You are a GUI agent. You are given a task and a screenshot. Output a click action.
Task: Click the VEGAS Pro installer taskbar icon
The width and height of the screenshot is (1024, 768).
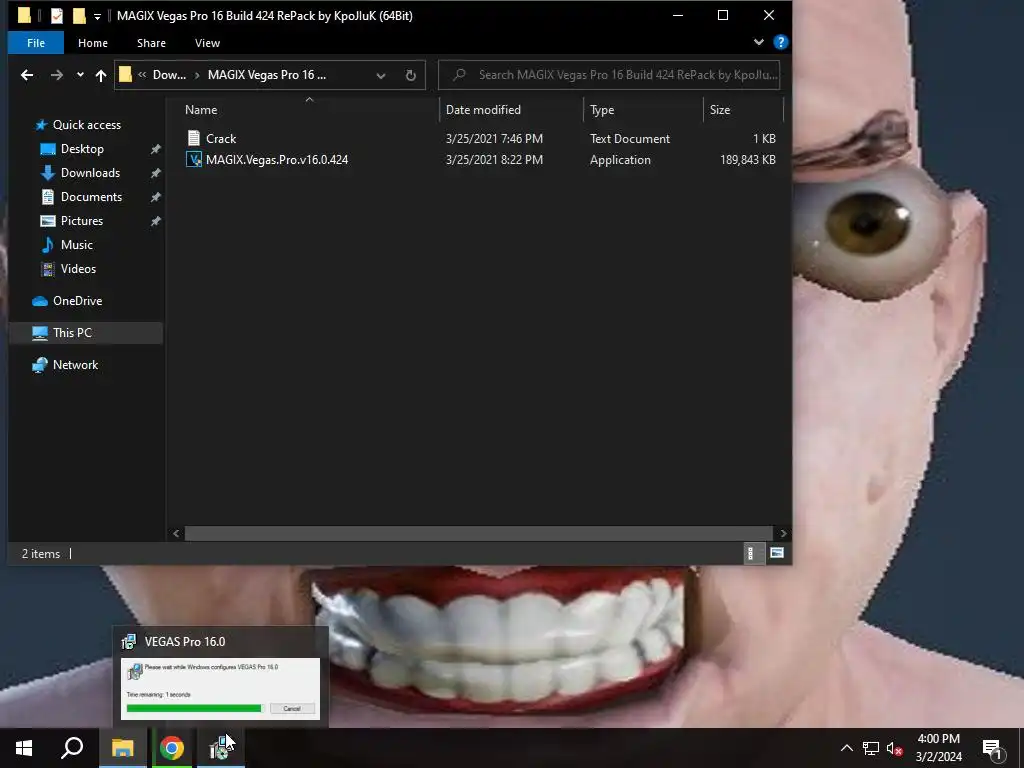tap(221, 748)
